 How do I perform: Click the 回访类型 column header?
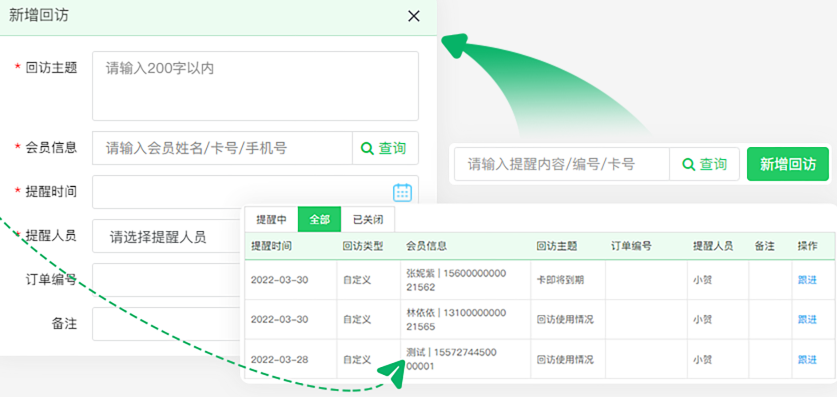(x=362, y=246)
